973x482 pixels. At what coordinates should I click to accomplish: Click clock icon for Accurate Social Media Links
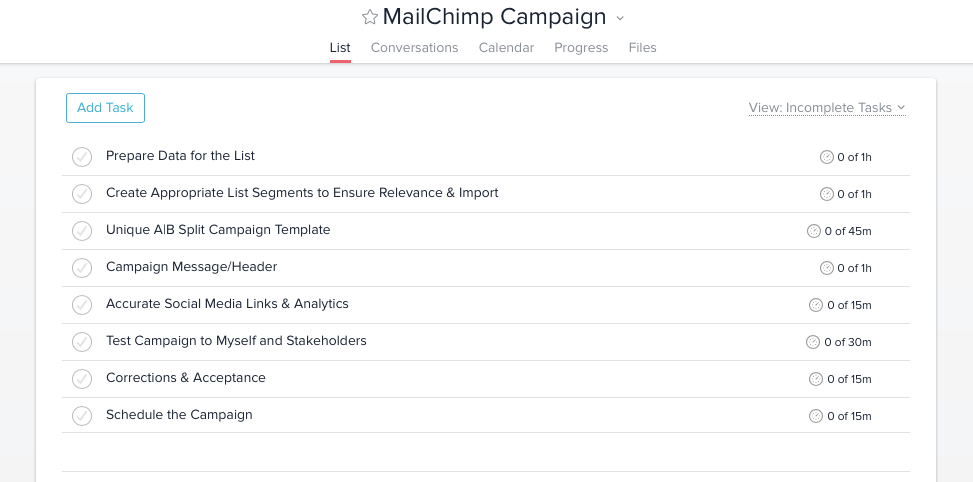[x=816, y=305]
